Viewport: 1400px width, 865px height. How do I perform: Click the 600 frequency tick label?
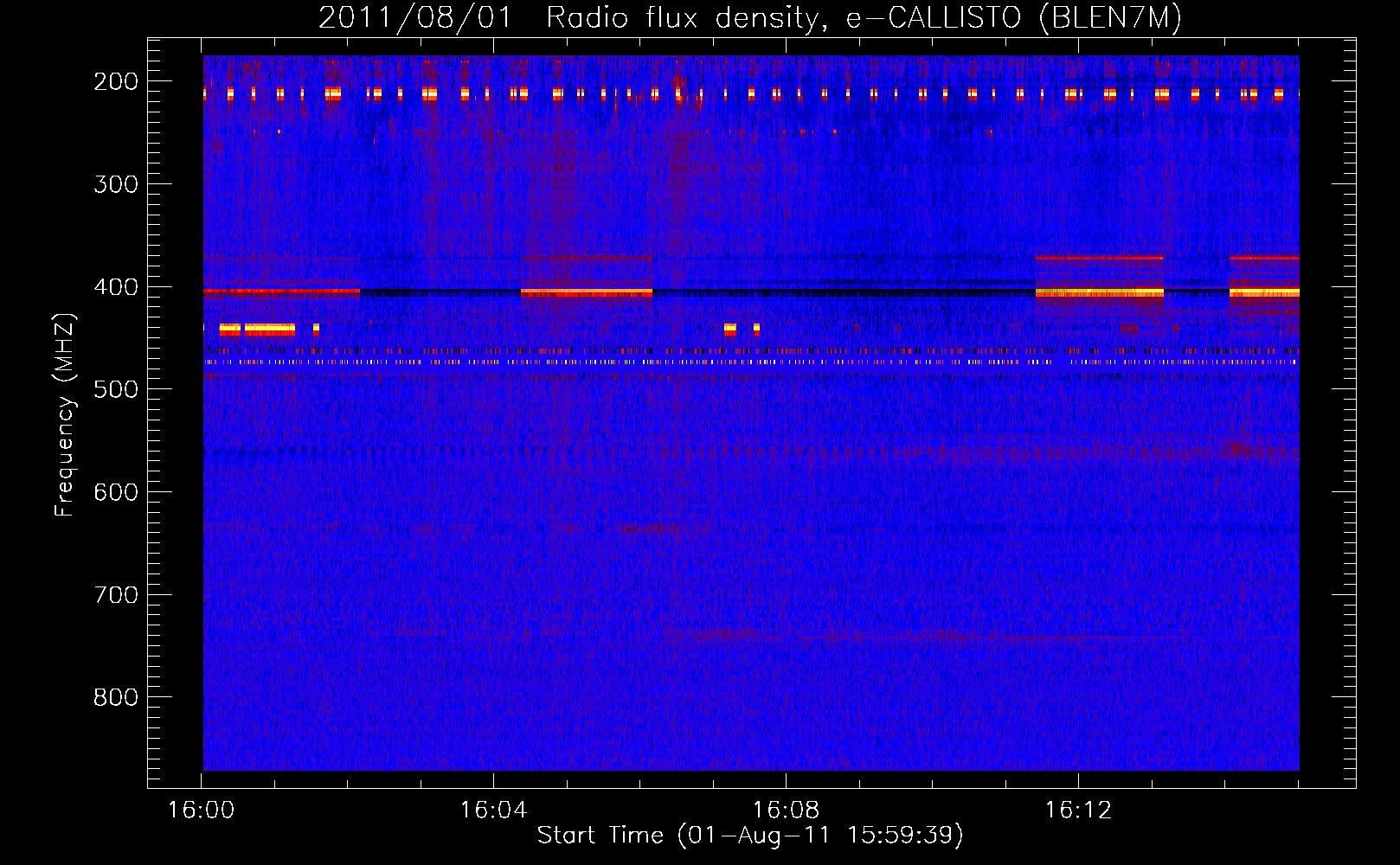(x=116, y=492)
